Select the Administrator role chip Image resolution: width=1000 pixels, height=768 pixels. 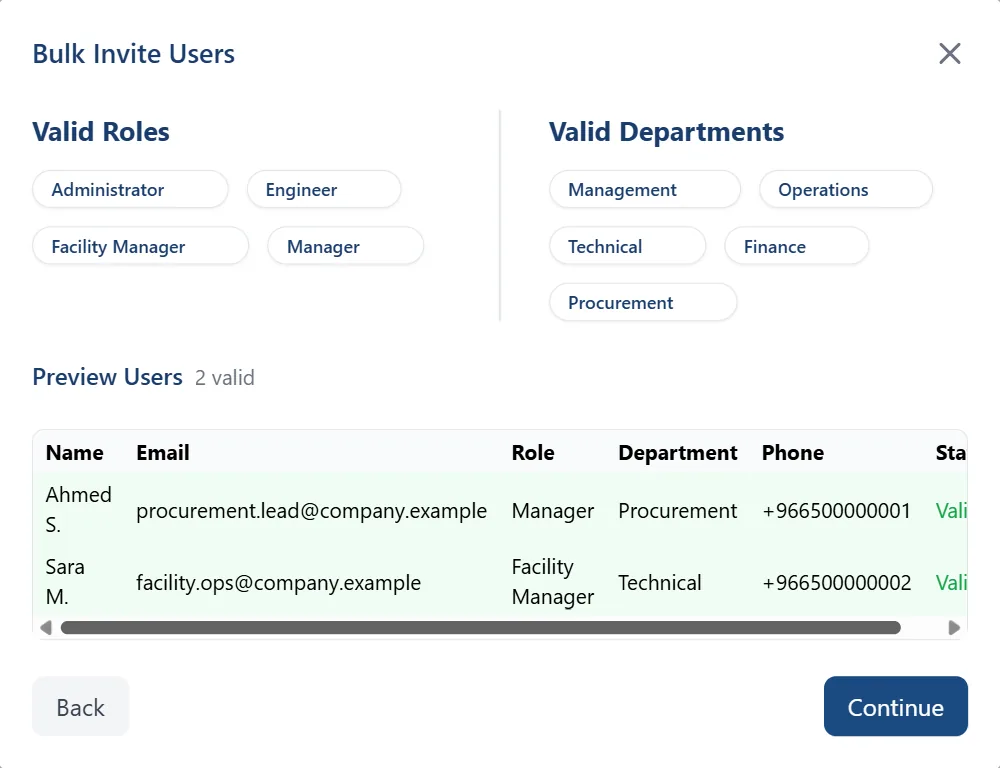coord(130,189)
